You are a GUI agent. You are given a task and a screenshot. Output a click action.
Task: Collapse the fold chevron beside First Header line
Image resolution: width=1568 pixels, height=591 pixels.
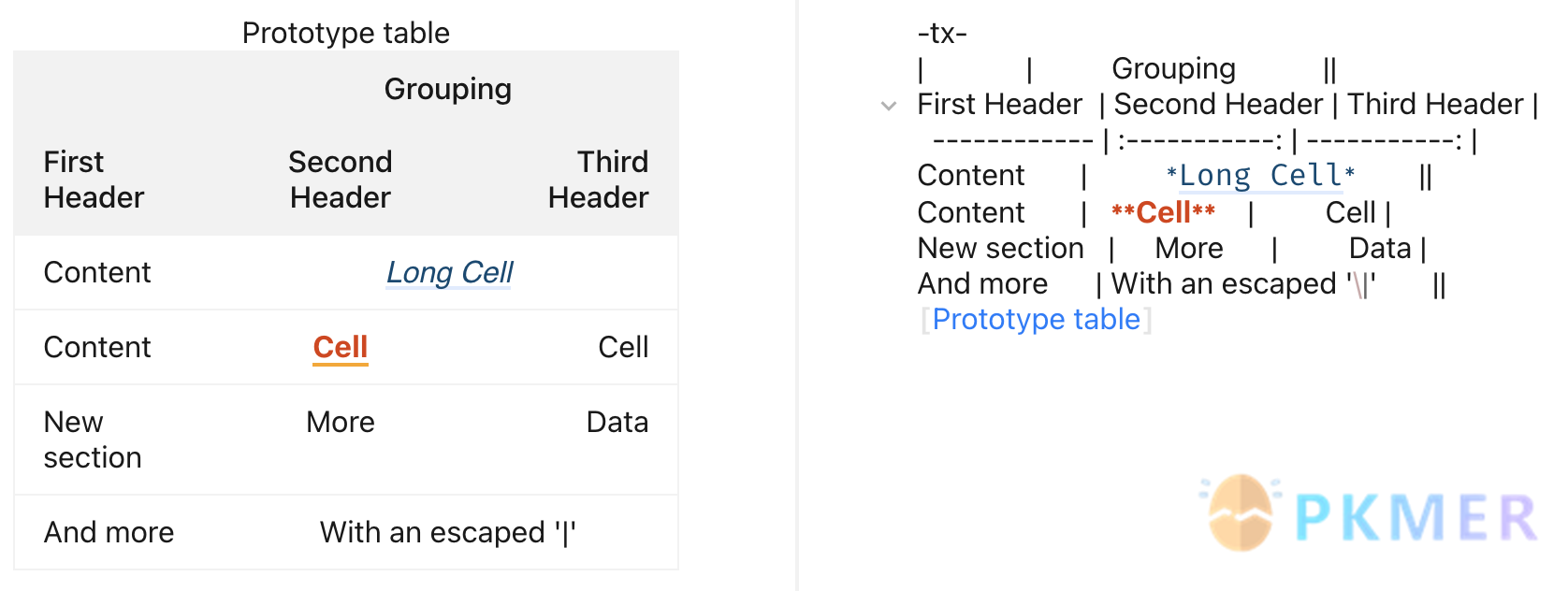point(889,106)
